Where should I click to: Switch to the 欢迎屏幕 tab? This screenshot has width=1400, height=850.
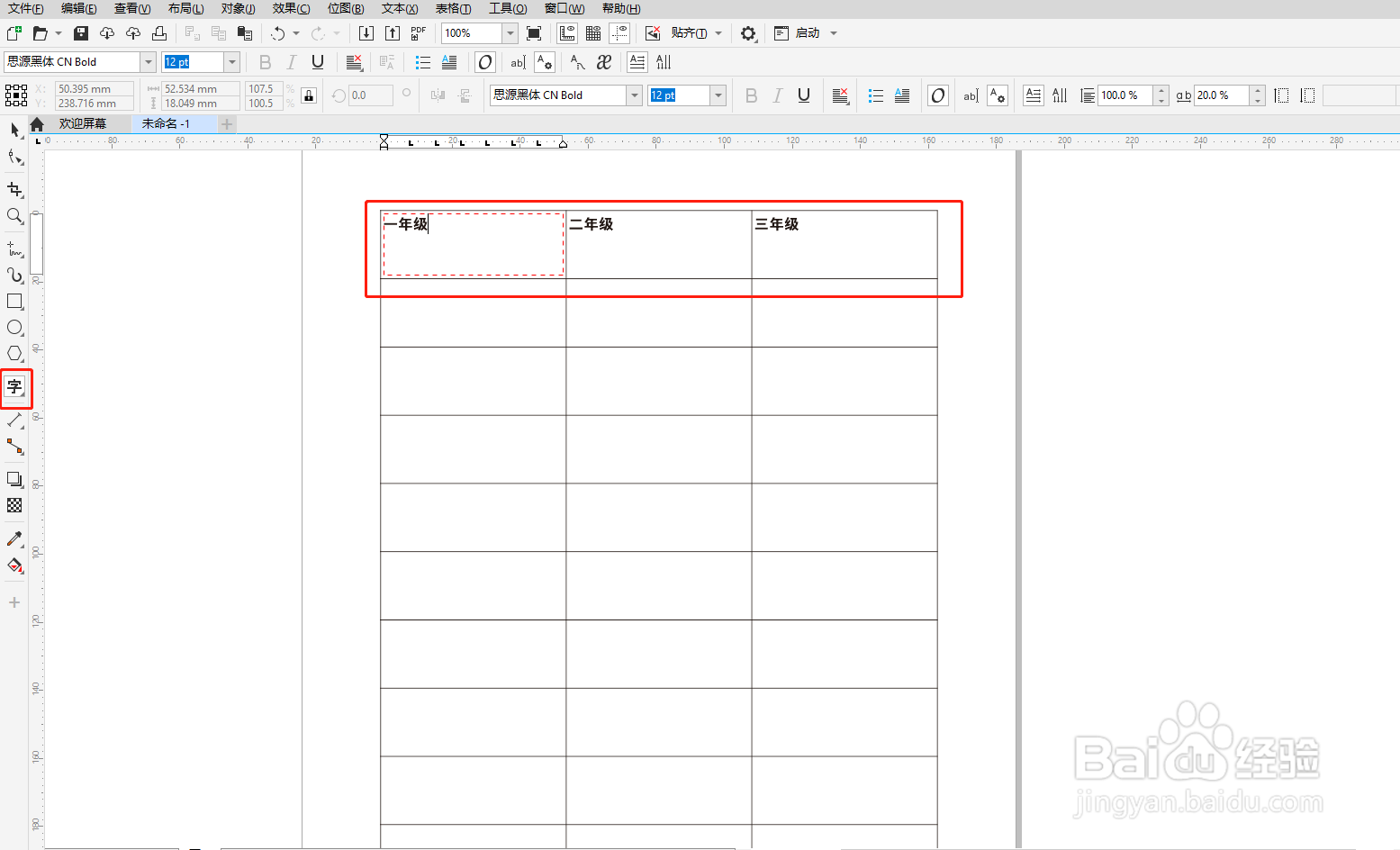pyautogui.click(x=83, y=124)
